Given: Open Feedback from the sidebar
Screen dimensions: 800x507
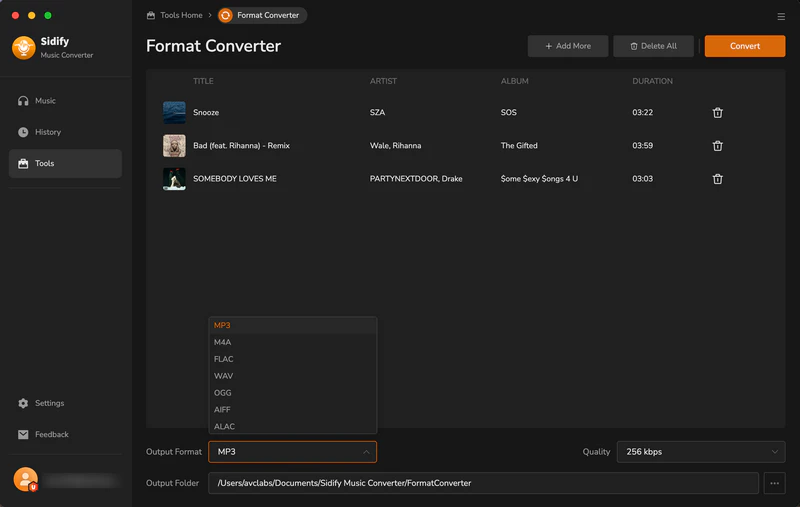Looking at the screenshot, I should (65, 435).
